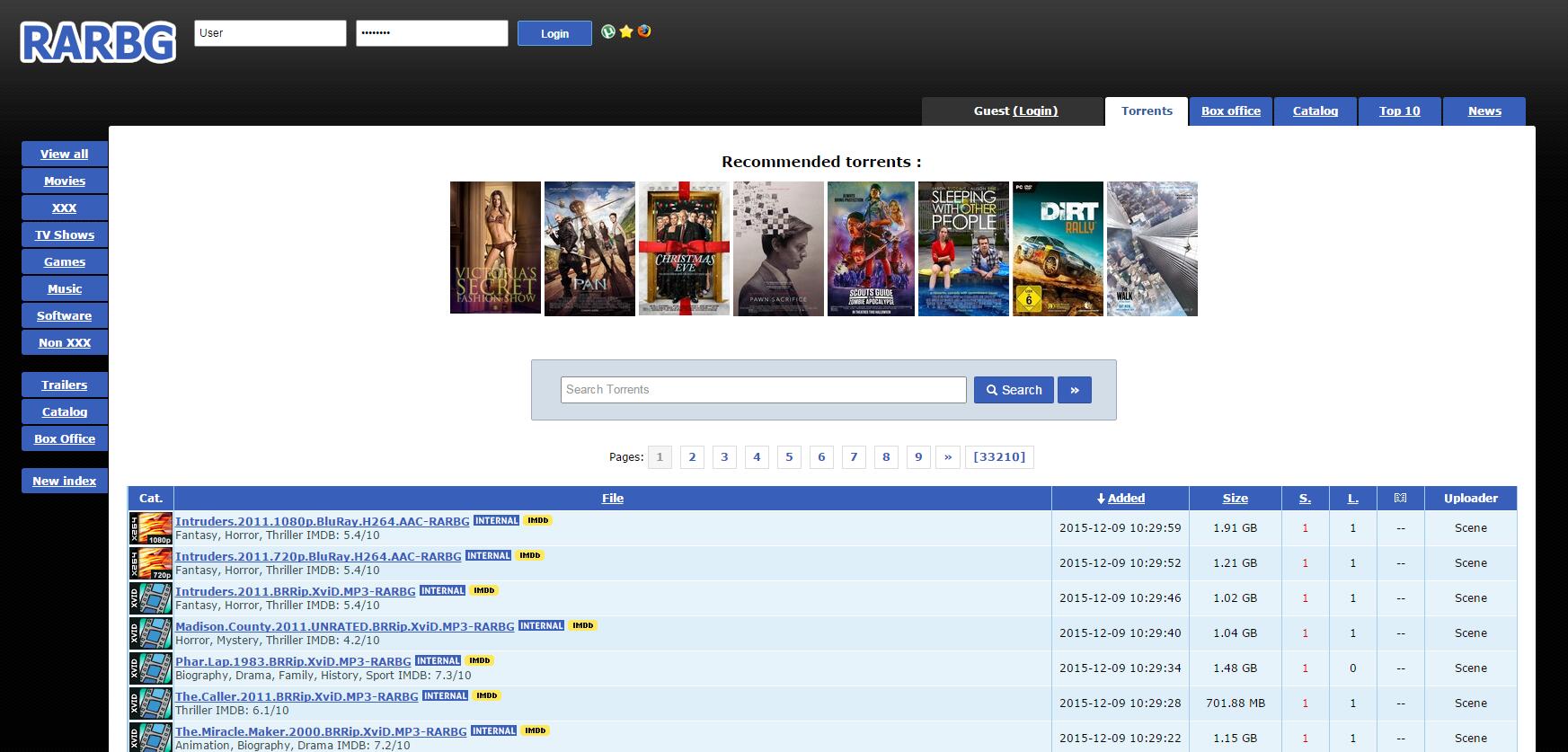The image size is (1568, 752).
Task: Click the Search Torrents input field
Action: coord(763,390)
